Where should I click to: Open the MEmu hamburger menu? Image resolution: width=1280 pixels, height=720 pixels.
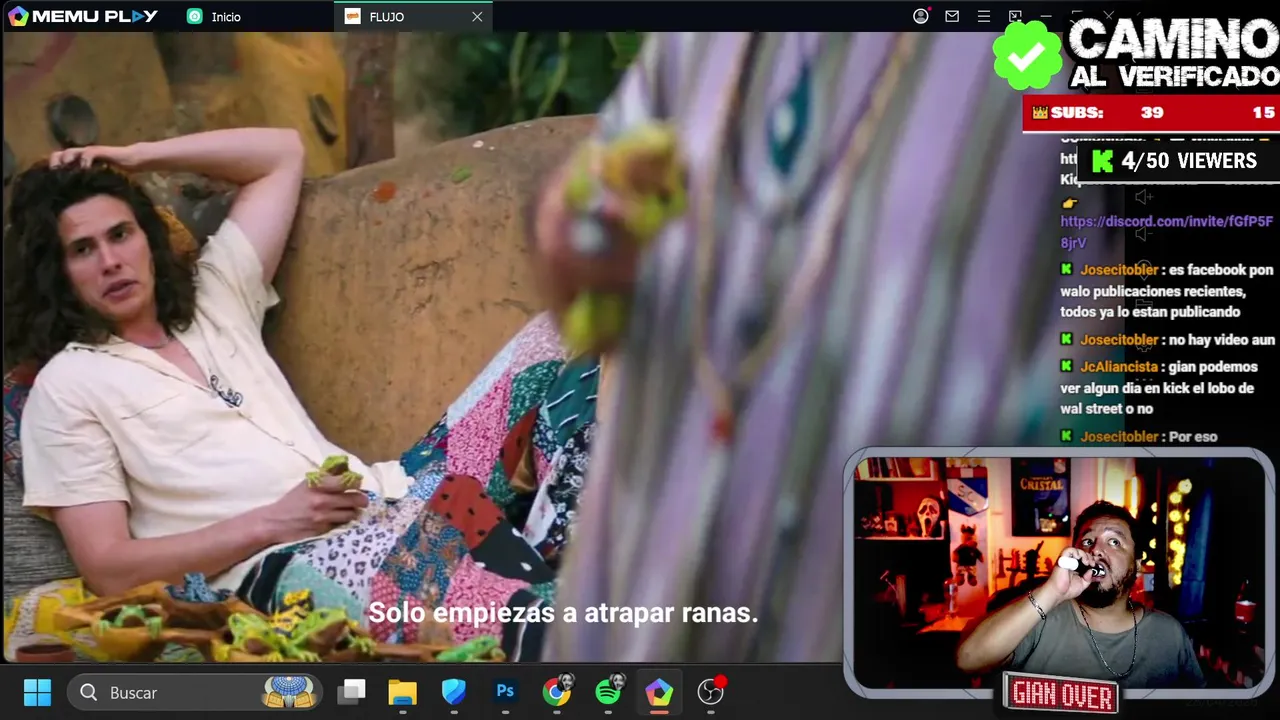click(x=984, y=16)
